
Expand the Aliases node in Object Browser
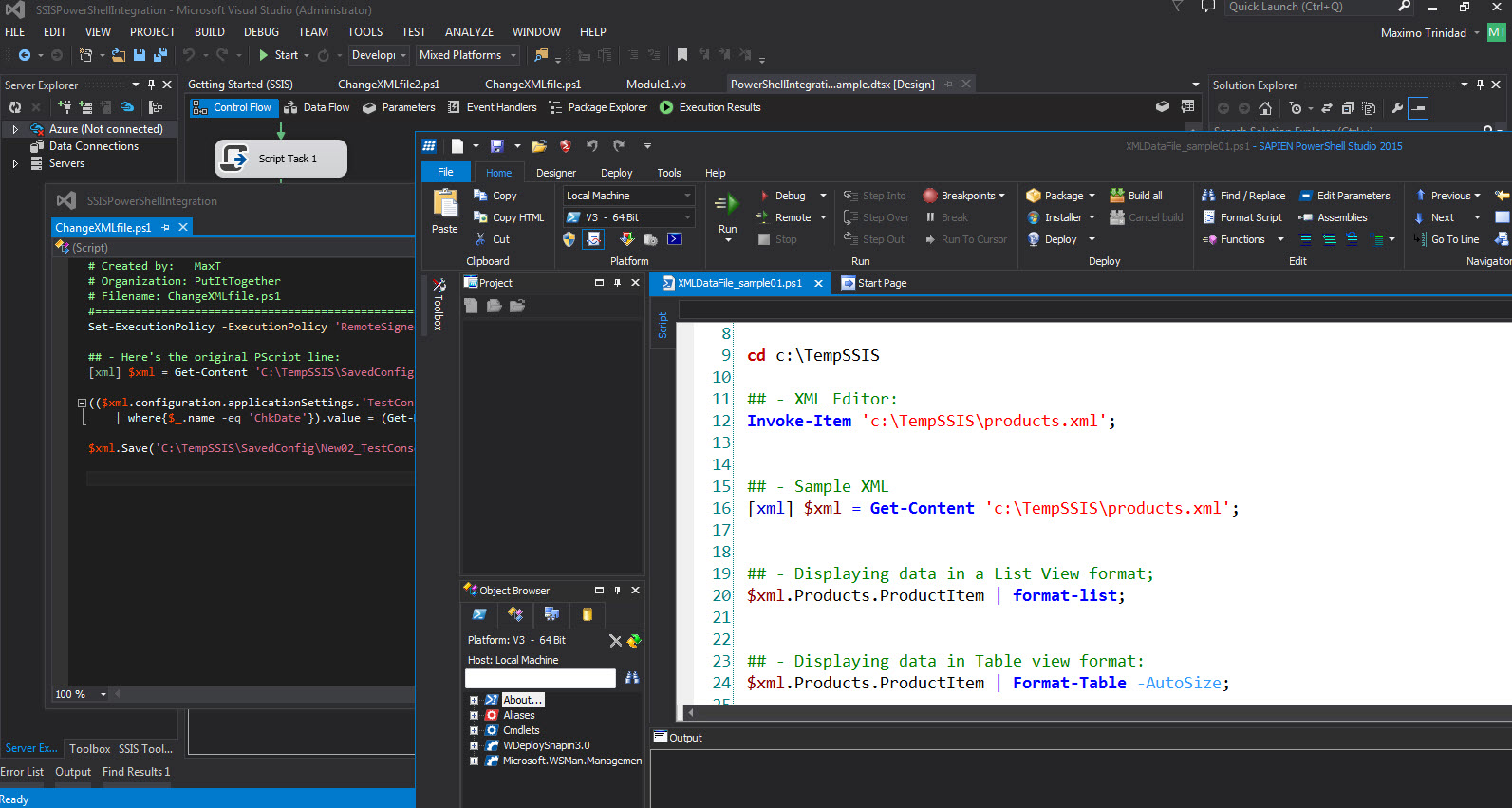pos(474,715)
